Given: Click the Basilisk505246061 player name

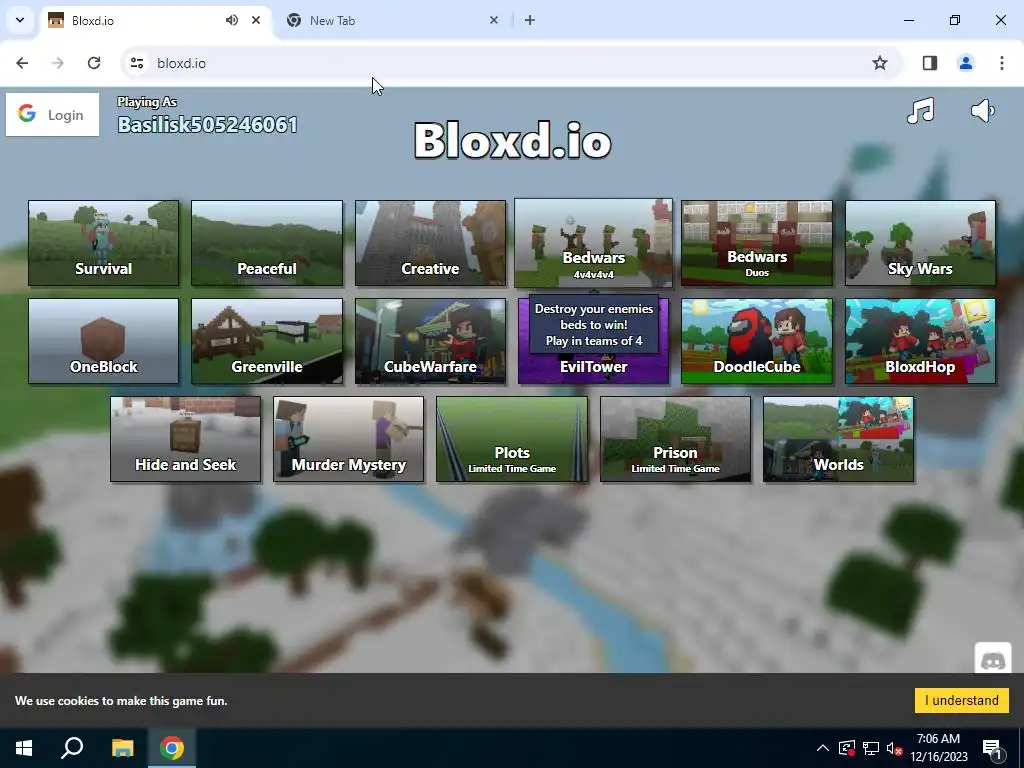Looking at the screenshot, I should 208,125.
